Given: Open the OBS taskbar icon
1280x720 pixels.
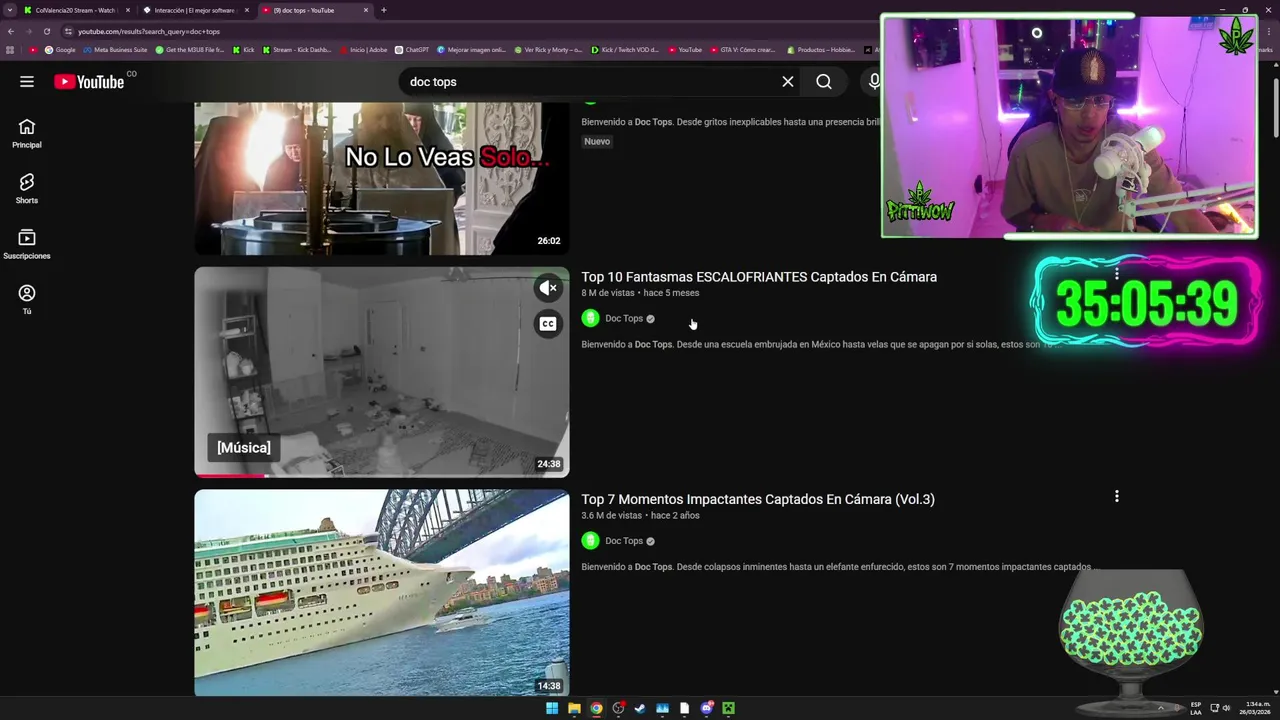Looking at the screenshot, I should 618,708.
